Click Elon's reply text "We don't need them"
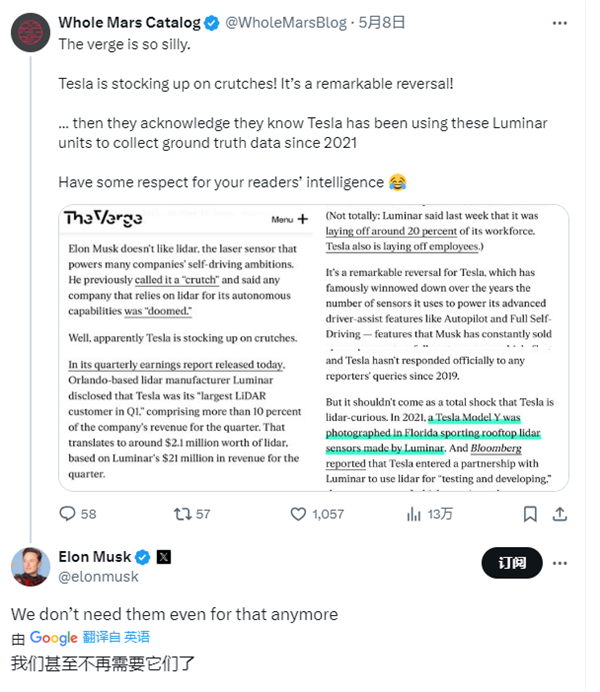 coord(174,614)
